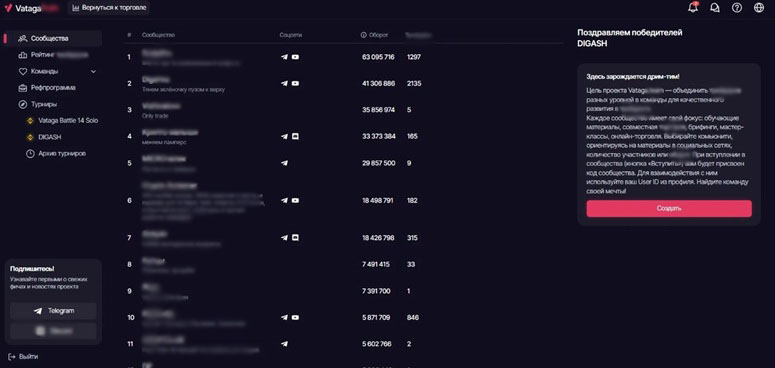Open YouTube icon for row 2 community
This screenshot has width=775, height=368.
(295, 83)
